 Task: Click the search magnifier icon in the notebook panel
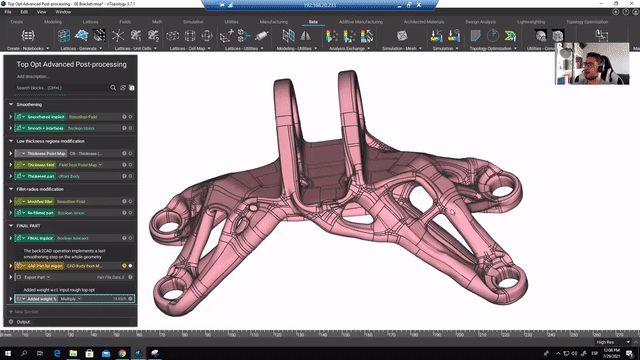(113, 88)
